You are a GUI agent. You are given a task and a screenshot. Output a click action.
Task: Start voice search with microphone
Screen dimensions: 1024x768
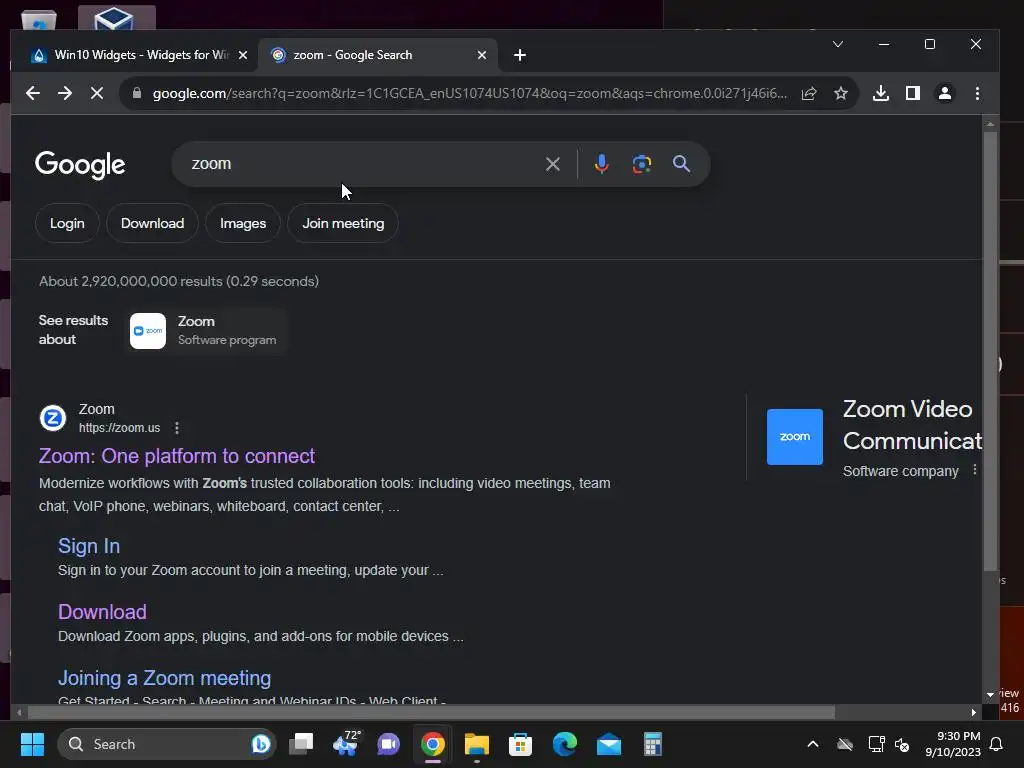coord(601,164)
